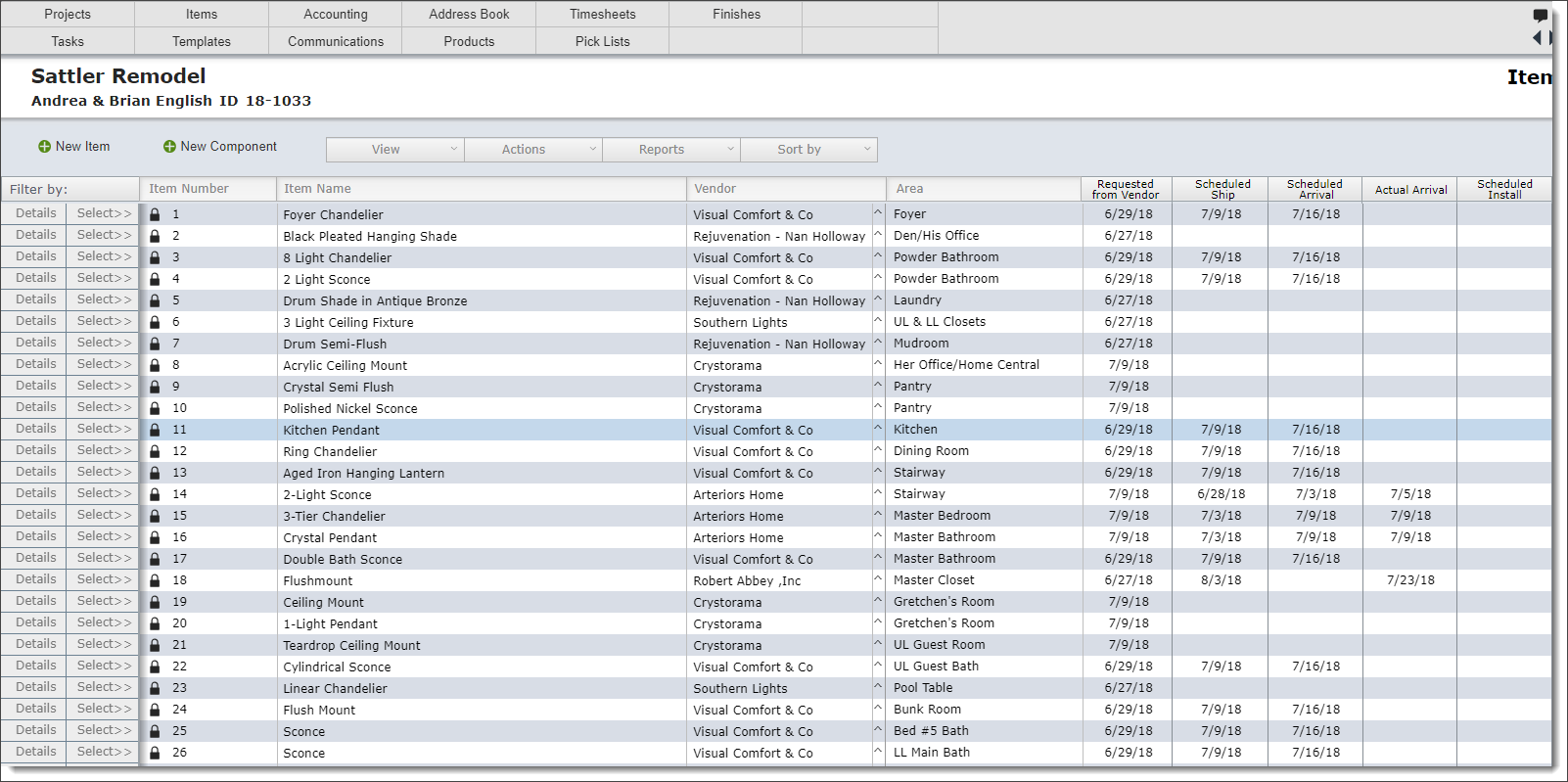Click the Scheduled Arrival column header
1568x782 pixels.
[x=1314, y=189]
